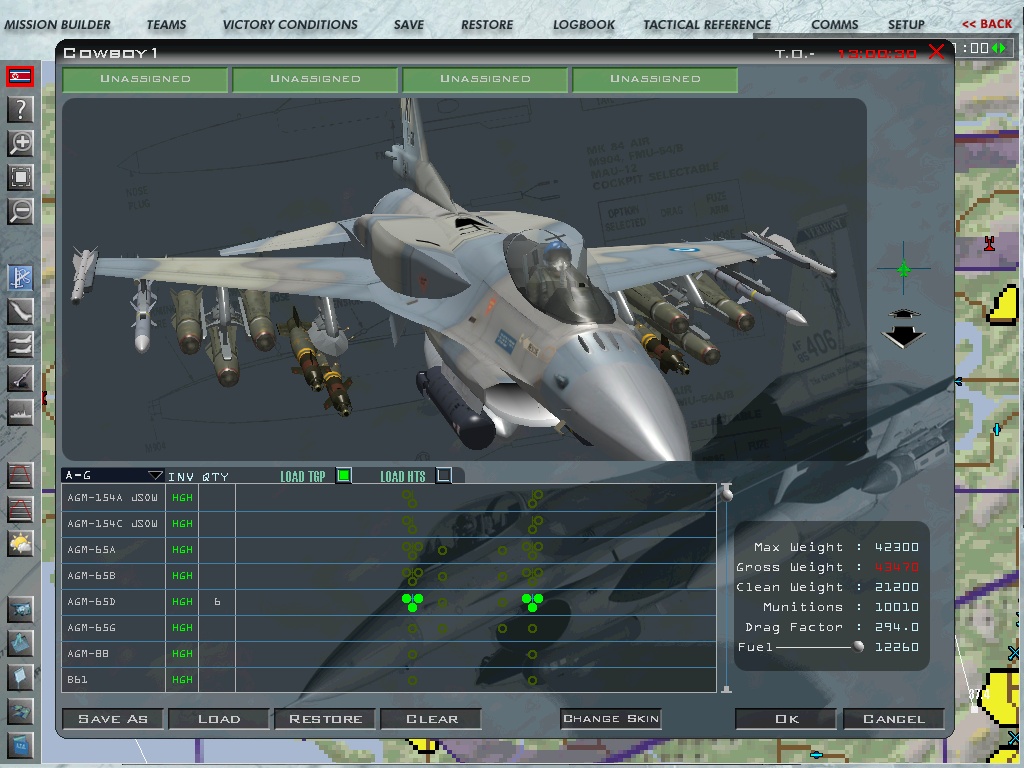Click the 3D F-16 aircraft preview

[x=464, y=280]
